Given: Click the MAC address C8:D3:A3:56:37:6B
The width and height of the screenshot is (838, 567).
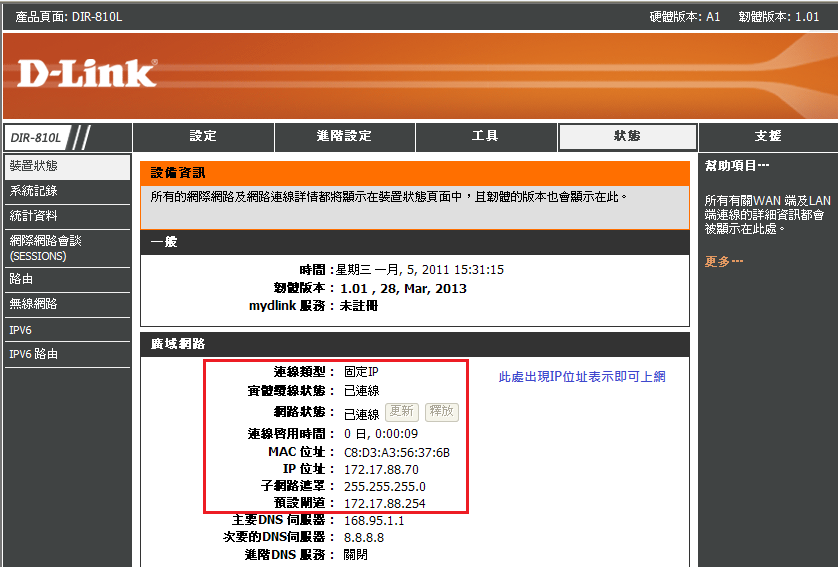Looking at the screenshot, I should coord(397,453).
